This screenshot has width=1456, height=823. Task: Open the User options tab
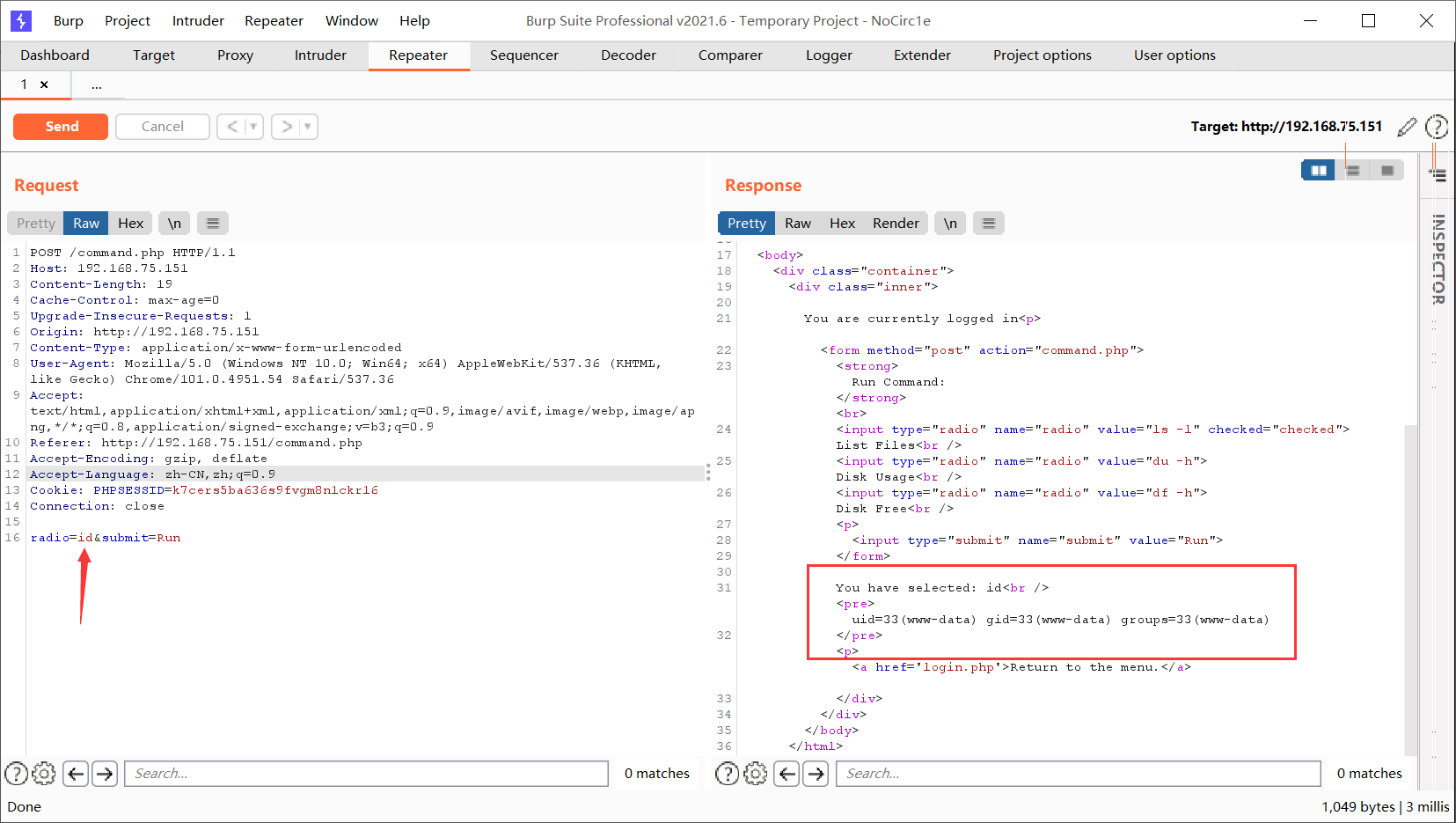(x=1174, y=55)
